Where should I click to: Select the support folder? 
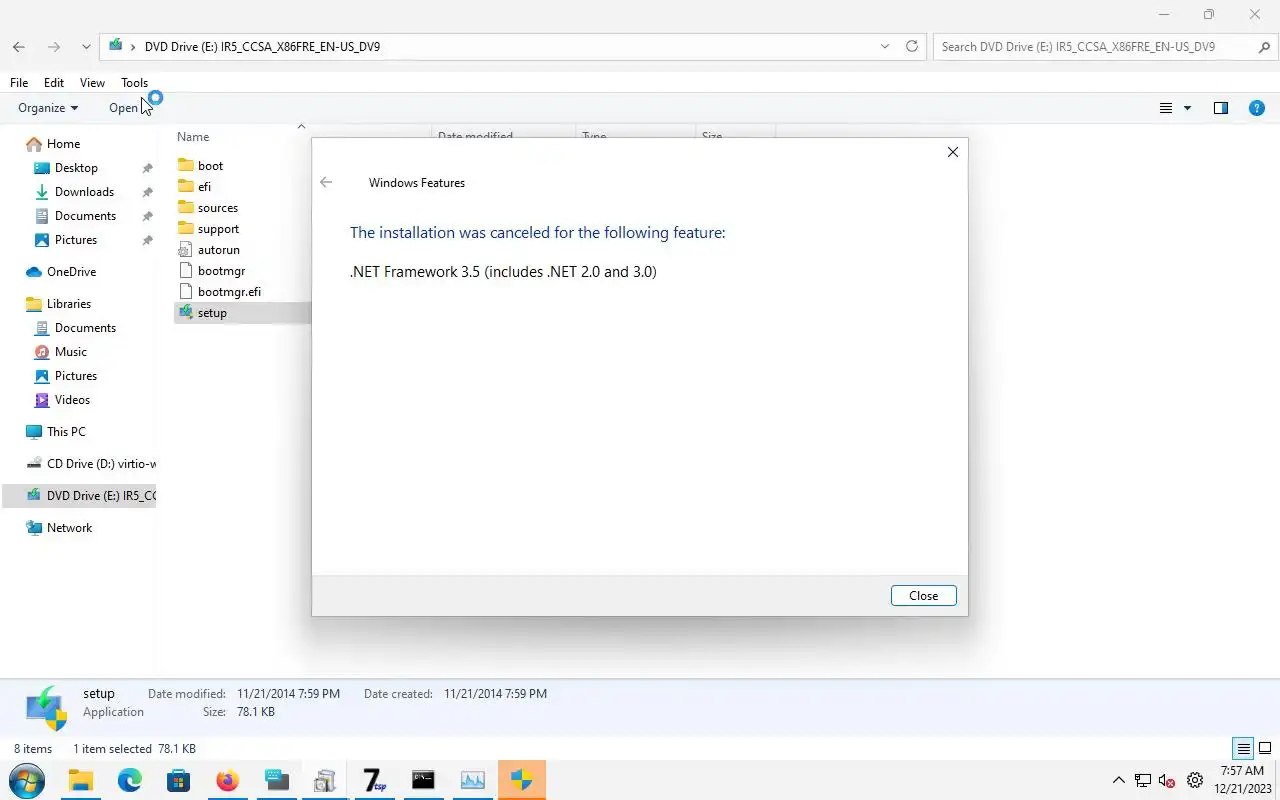pyautogui.click(x=218, y=229)
